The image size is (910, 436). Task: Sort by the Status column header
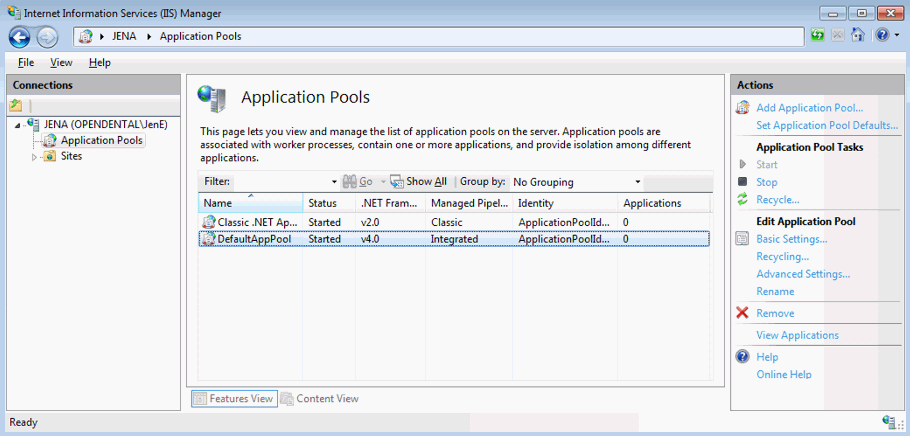(329, 203)
